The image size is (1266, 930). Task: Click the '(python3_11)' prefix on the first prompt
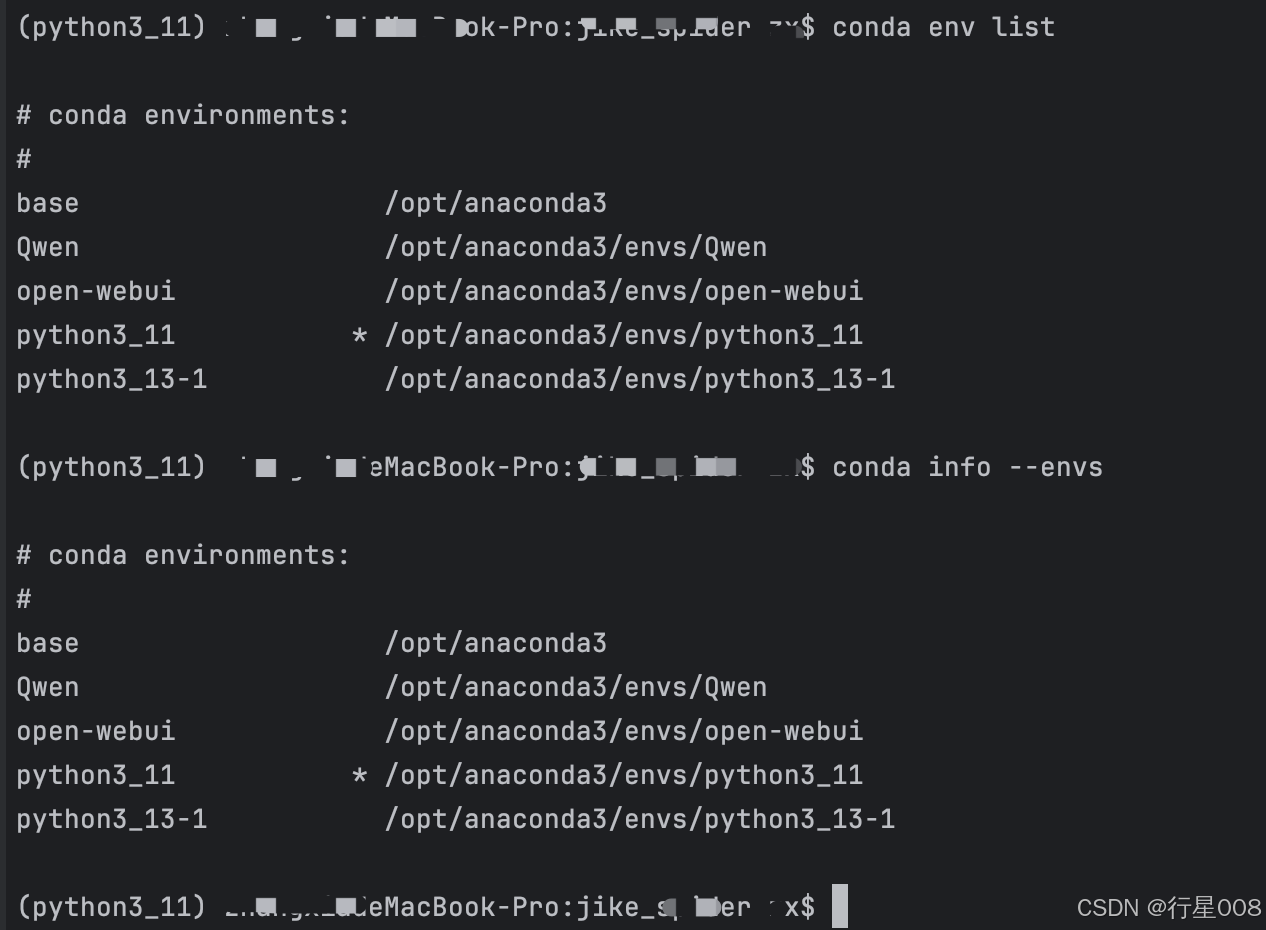tap(112, 27)
